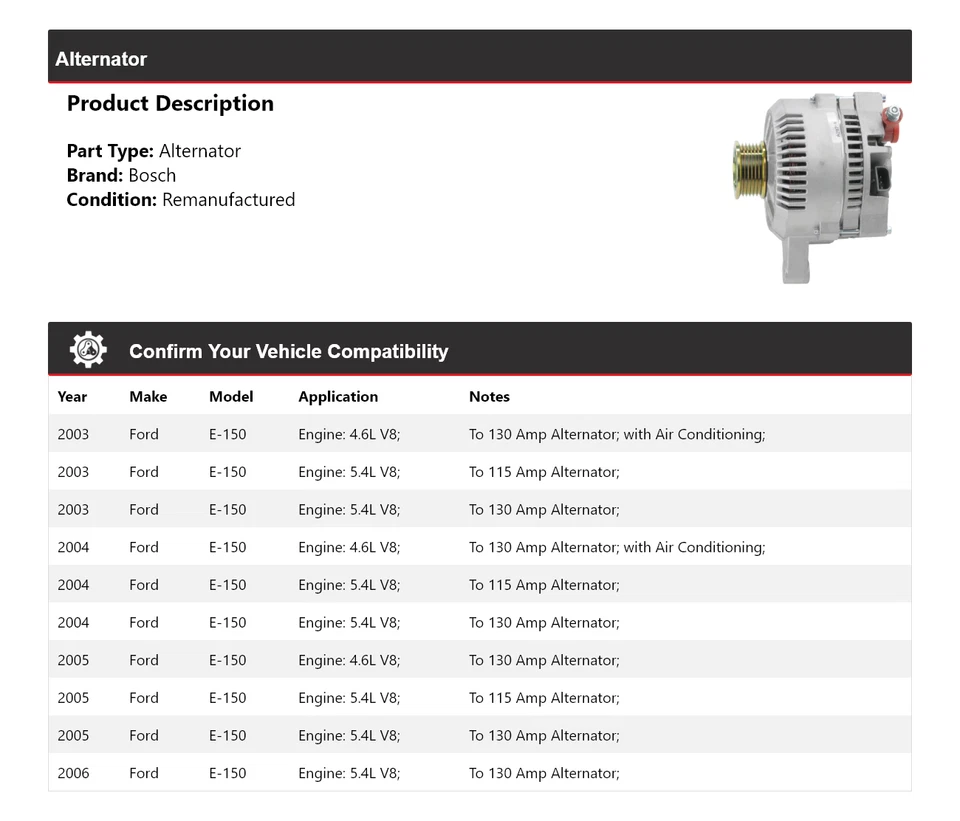Image resolution: width=960 pixels, height=821 pixels.
Task: Click the Product Description heading
Action: pyautogui.click(x=170, y=103)
